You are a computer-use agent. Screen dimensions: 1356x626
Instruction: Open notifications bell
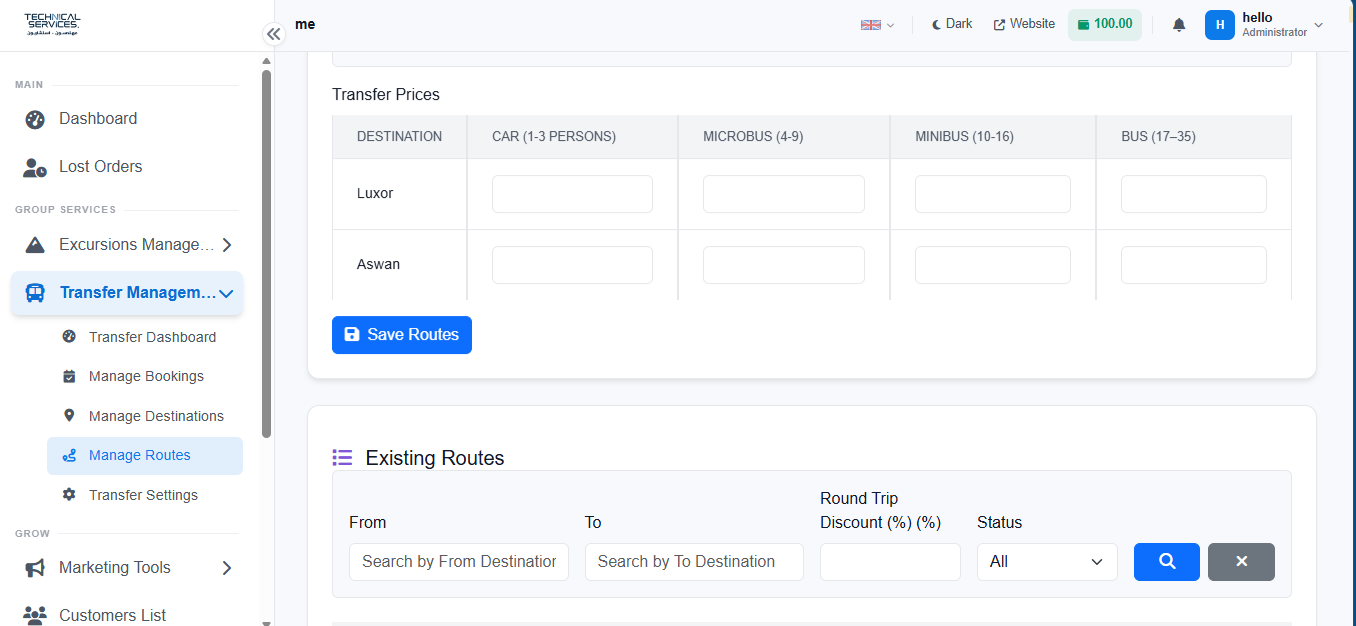click(x=1179, y=25)
